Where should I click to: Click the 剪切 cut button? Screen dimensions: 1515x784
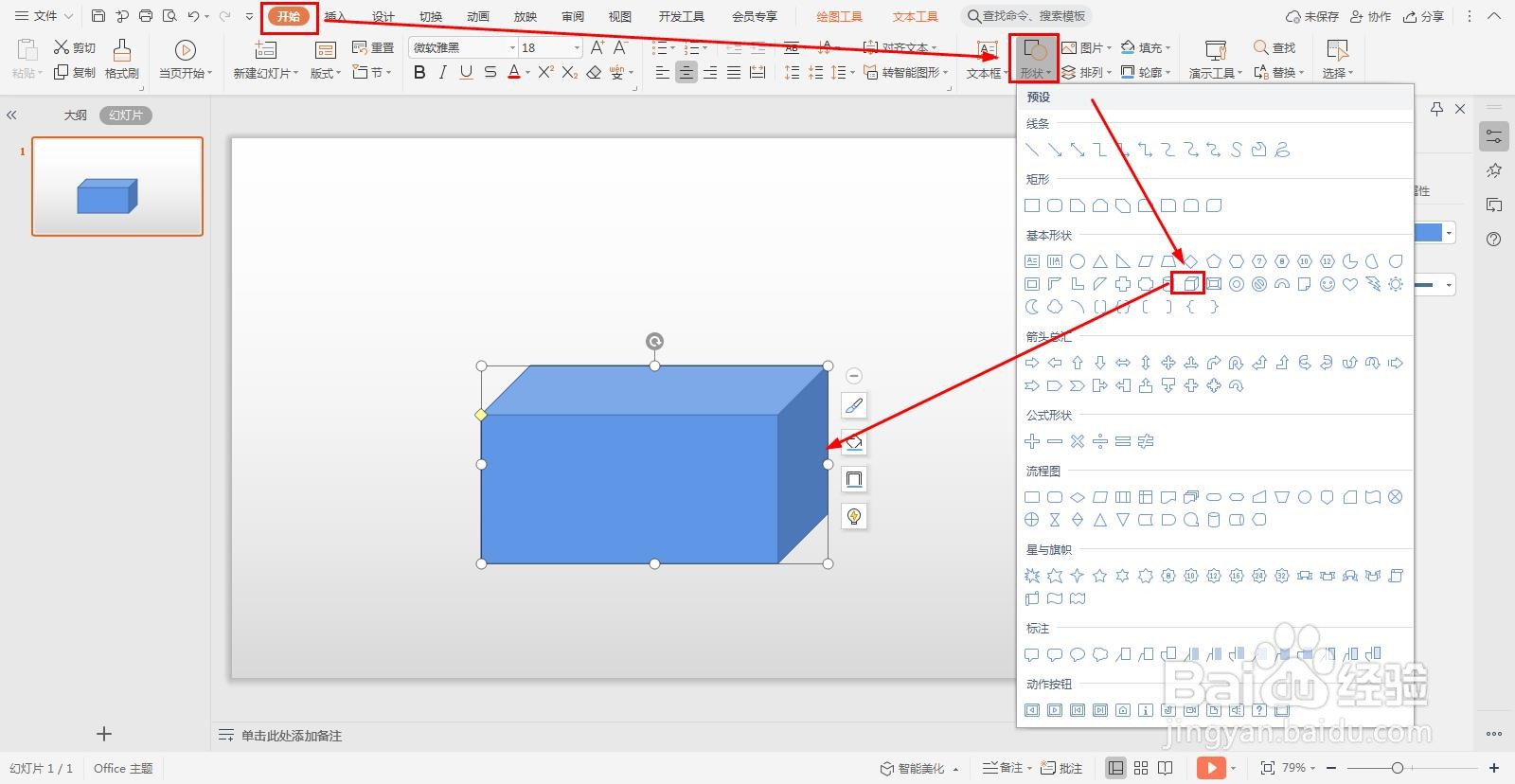[x=75, y=47]
